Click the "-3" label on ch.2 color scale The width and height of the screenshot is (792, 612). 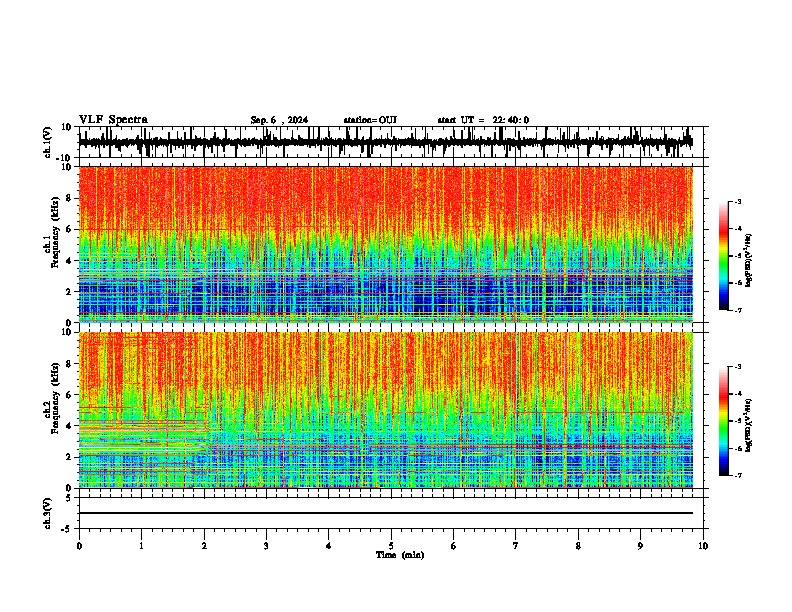tap(738, 367)
